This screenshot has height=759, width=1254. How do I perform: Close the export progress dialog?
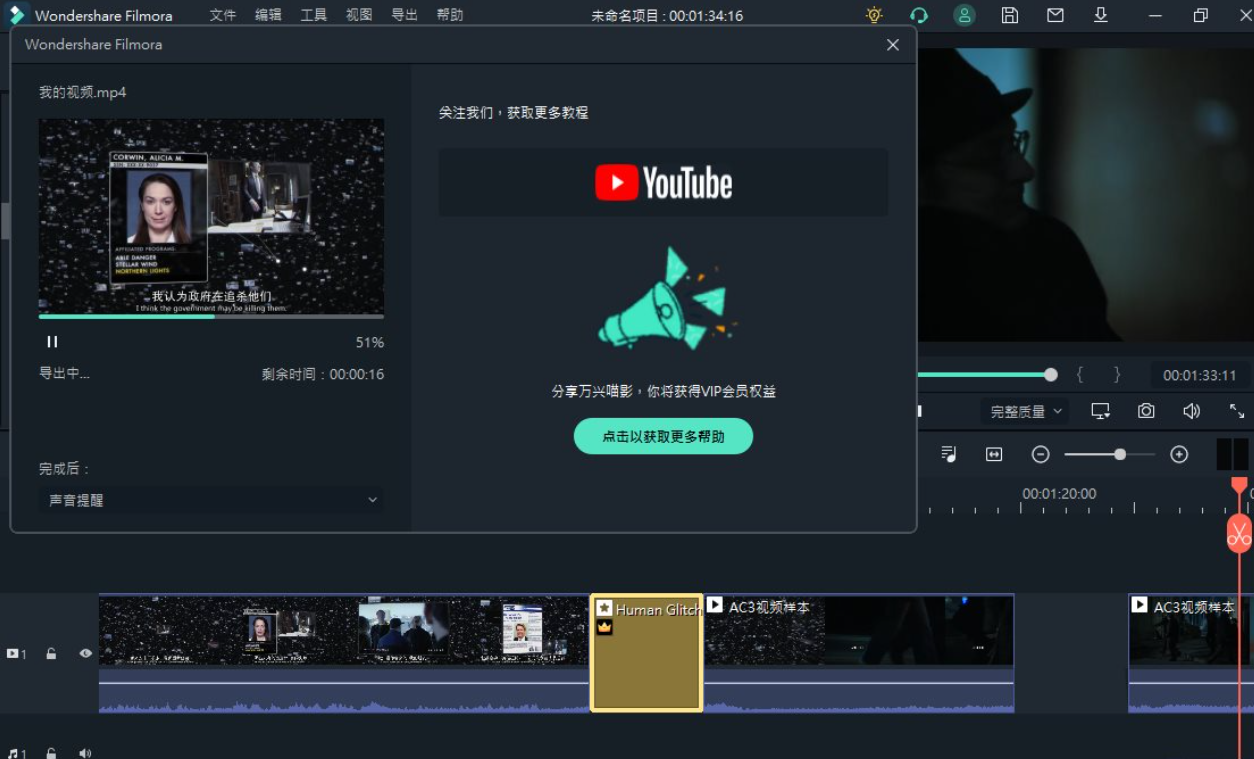pos(893,45)
